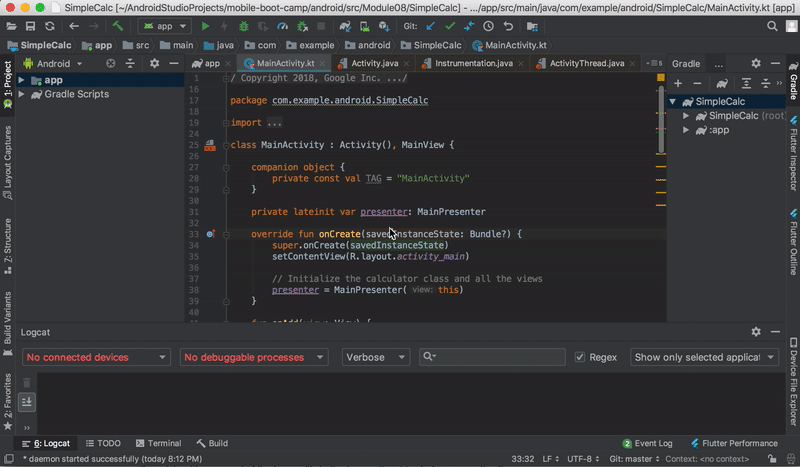Switch to Instrumentation.java editor tab
This screenshot has height=467, width=800.
pos(473,63)
